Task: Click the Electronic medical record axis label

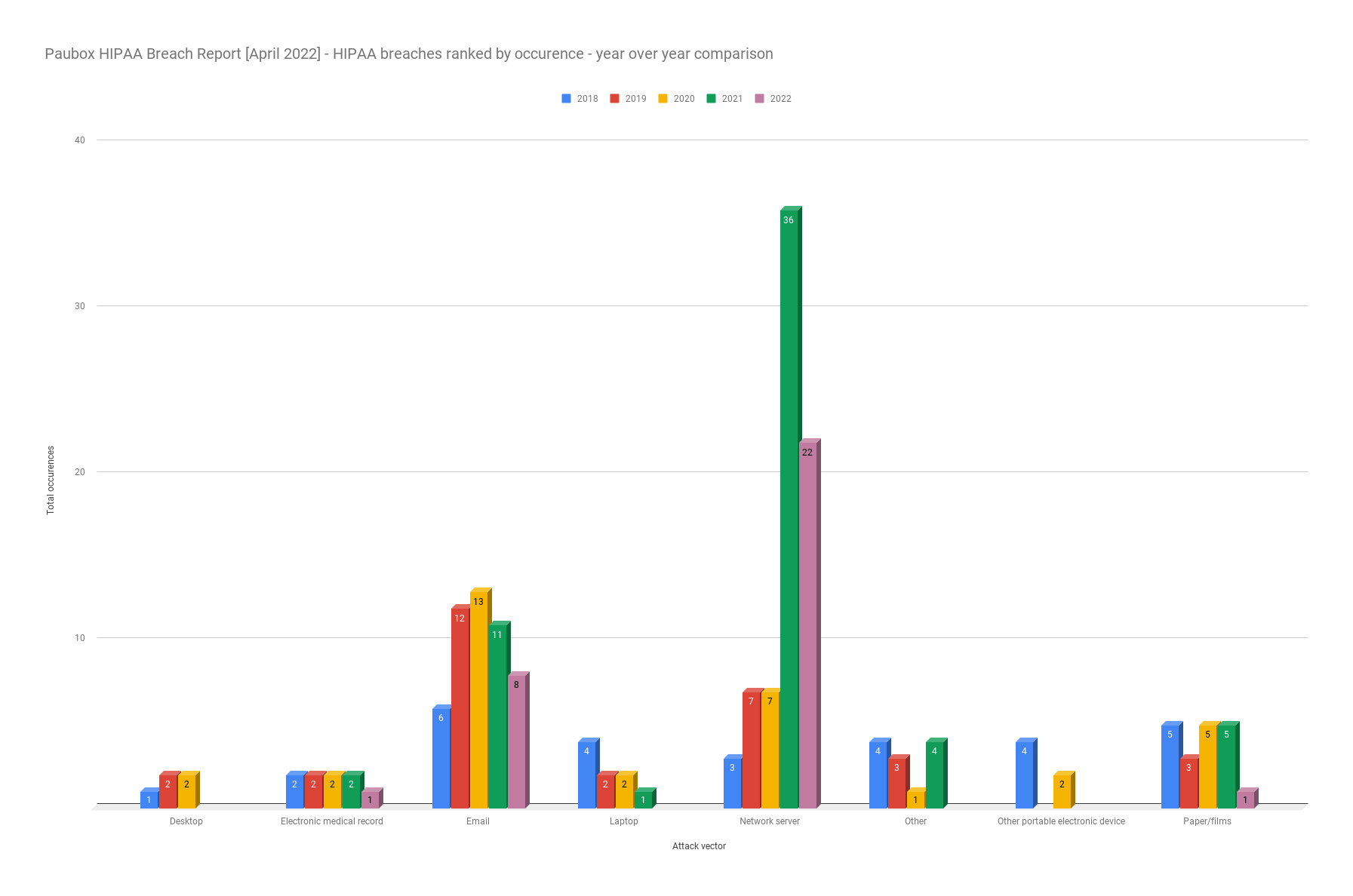Action: pyautogui.click(x=331, y=821)
